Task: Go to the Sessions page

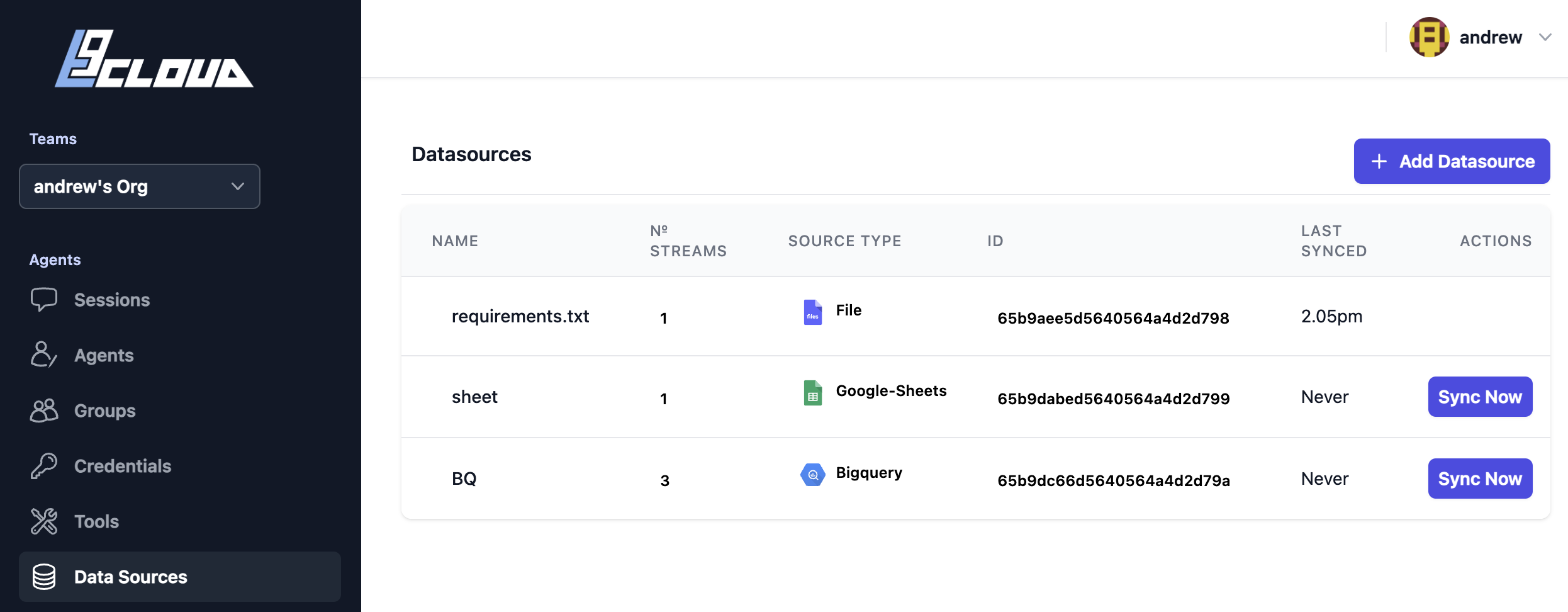Action: (x=112, y=300)
